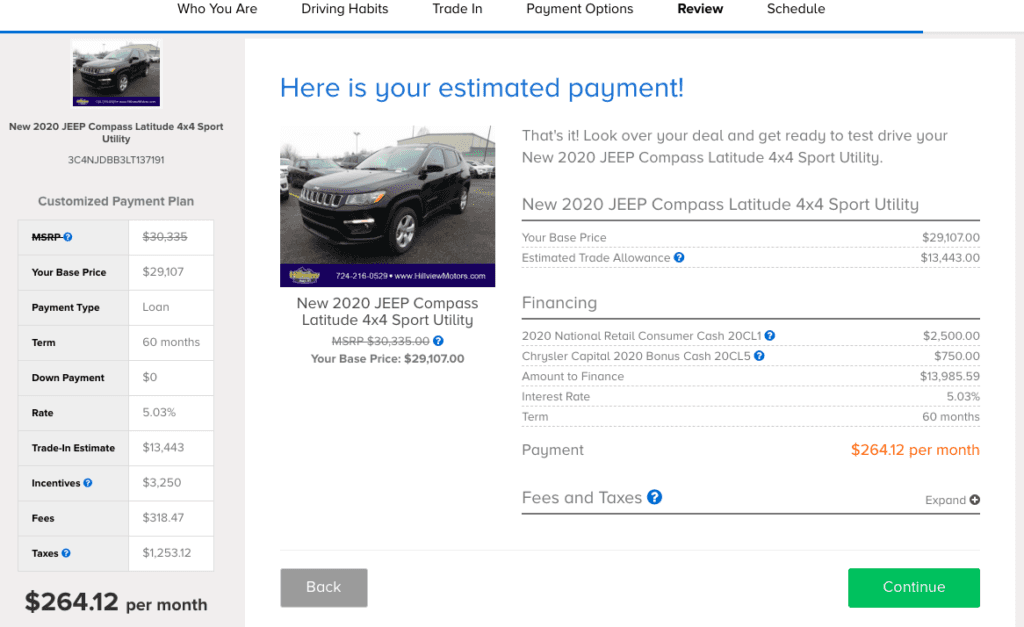Switch to the Review tab

pos(699,9)
